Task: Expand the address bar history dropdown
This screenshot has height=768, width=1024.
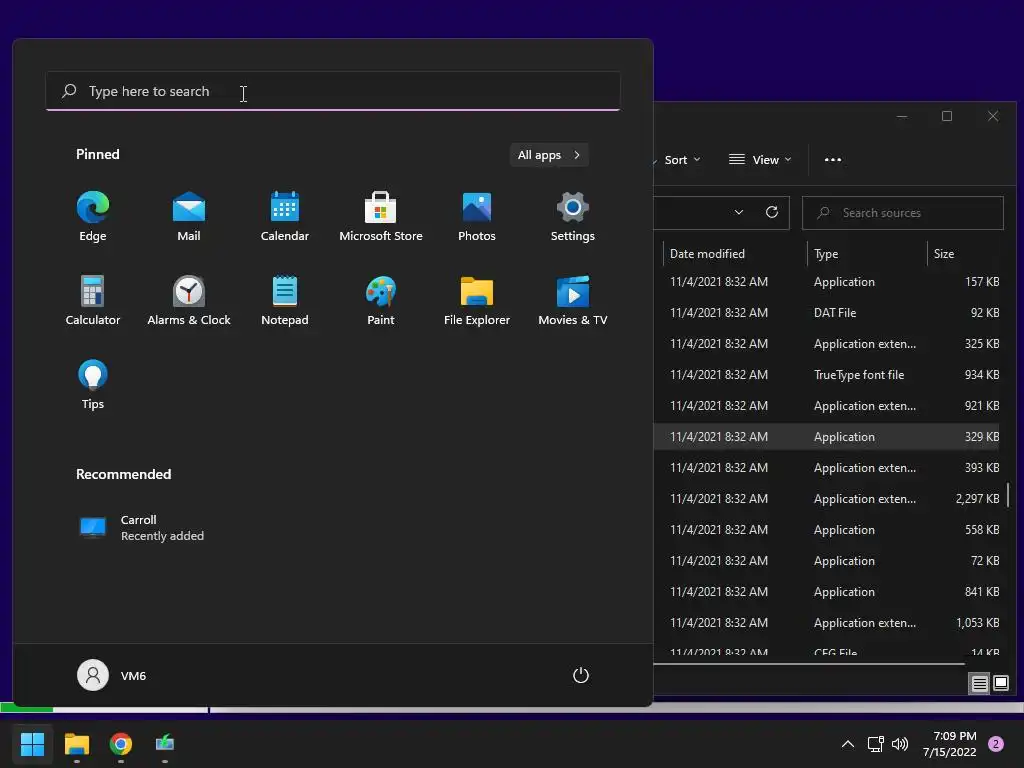Action: pyautogui.click(x=739, y=212)
